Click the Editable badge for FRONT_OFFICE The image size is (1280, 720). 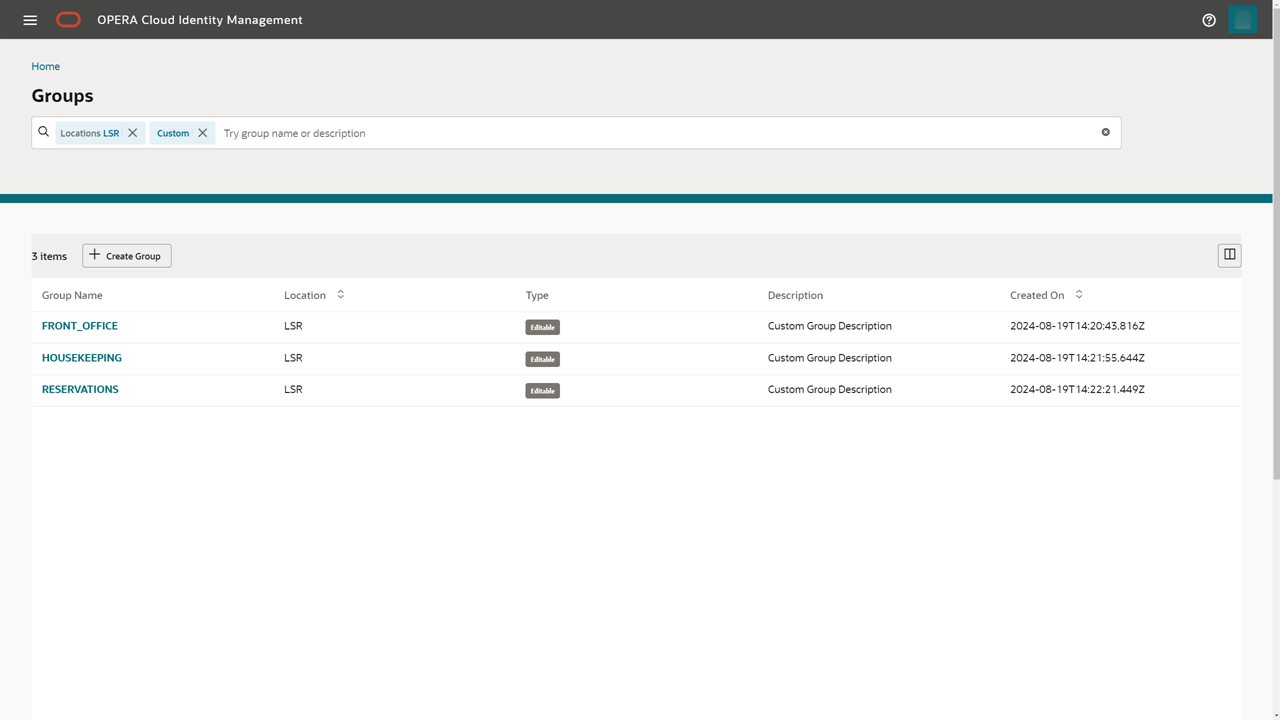pos(543,327)
